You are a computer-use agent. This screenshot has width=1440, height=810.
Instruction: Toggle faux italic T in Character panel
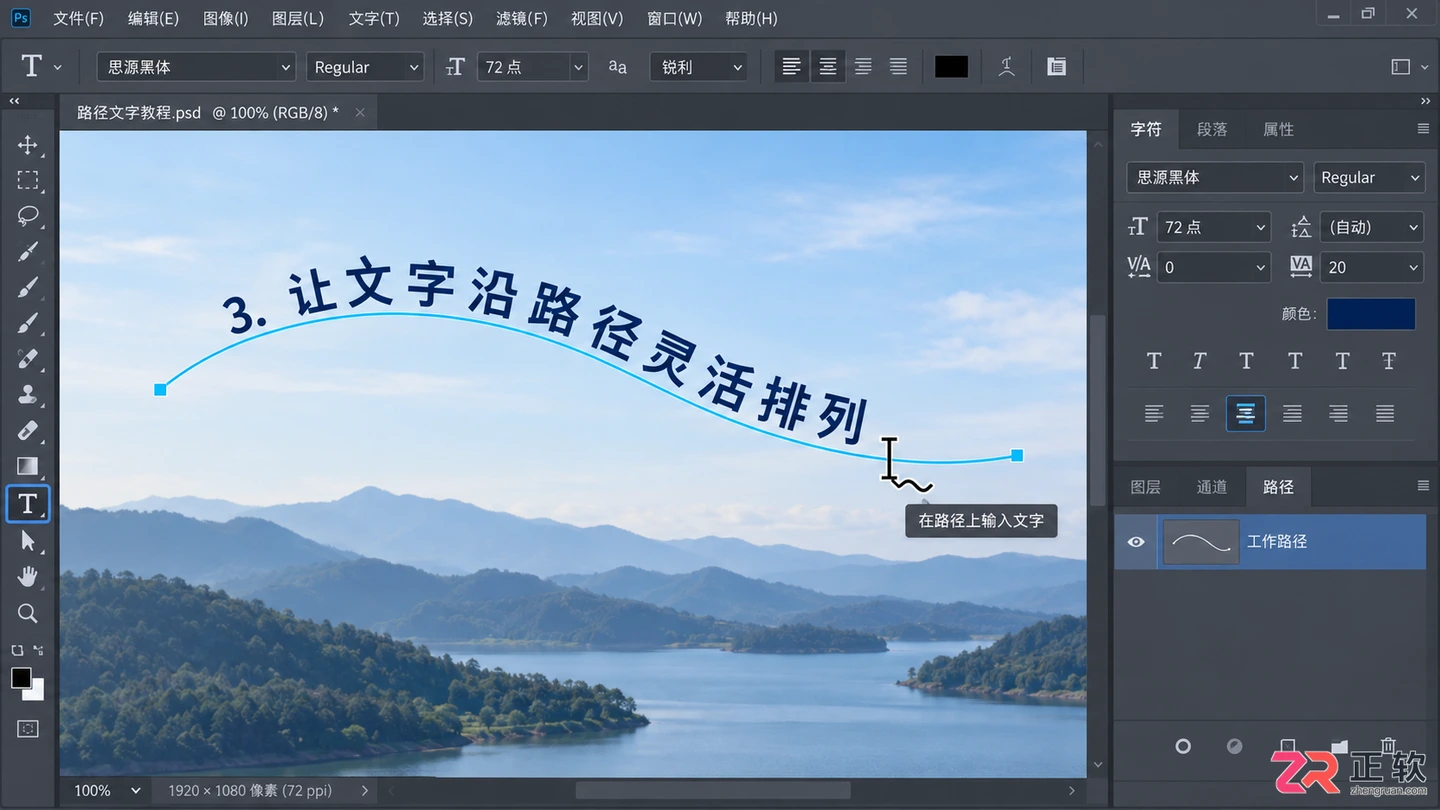pos(1199,361)
